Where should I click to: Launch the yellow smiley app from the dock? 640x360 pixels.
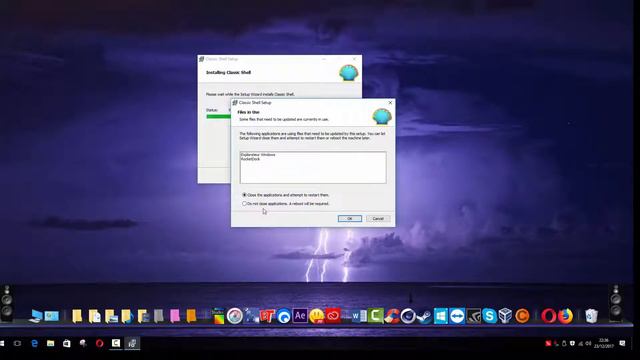tap(317, 316)
